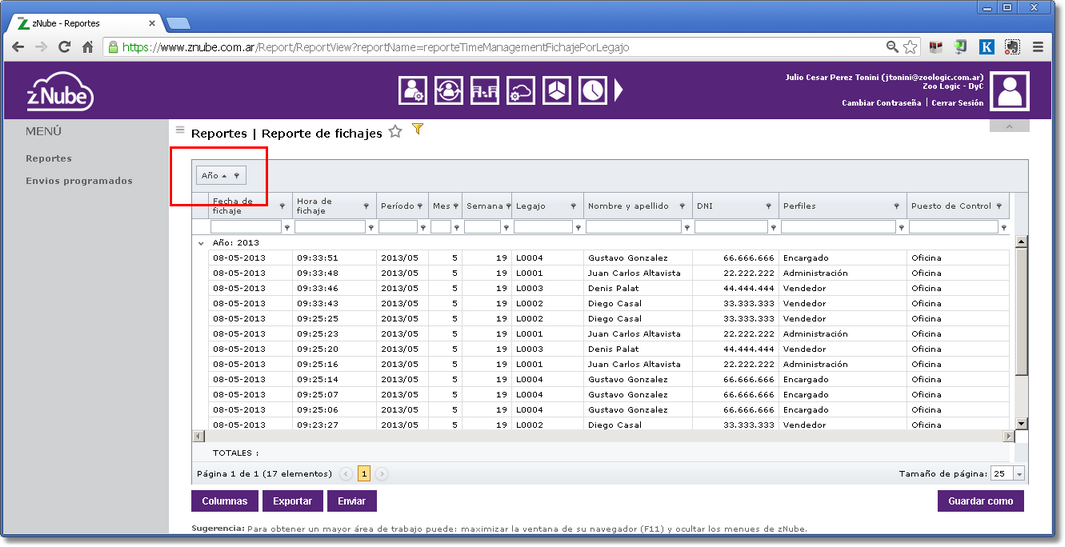Mark report as favorite with star icon
1065x547 pixels.
[x=395, y=131]
